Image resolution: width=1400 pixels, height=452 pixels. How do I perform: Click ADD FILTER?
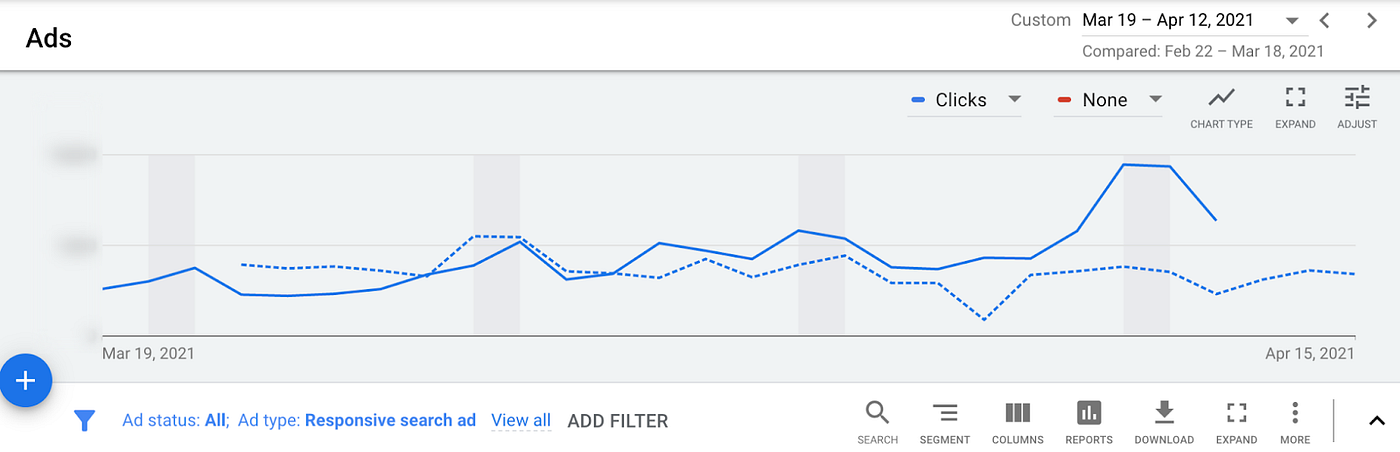[x=618, y=421]
